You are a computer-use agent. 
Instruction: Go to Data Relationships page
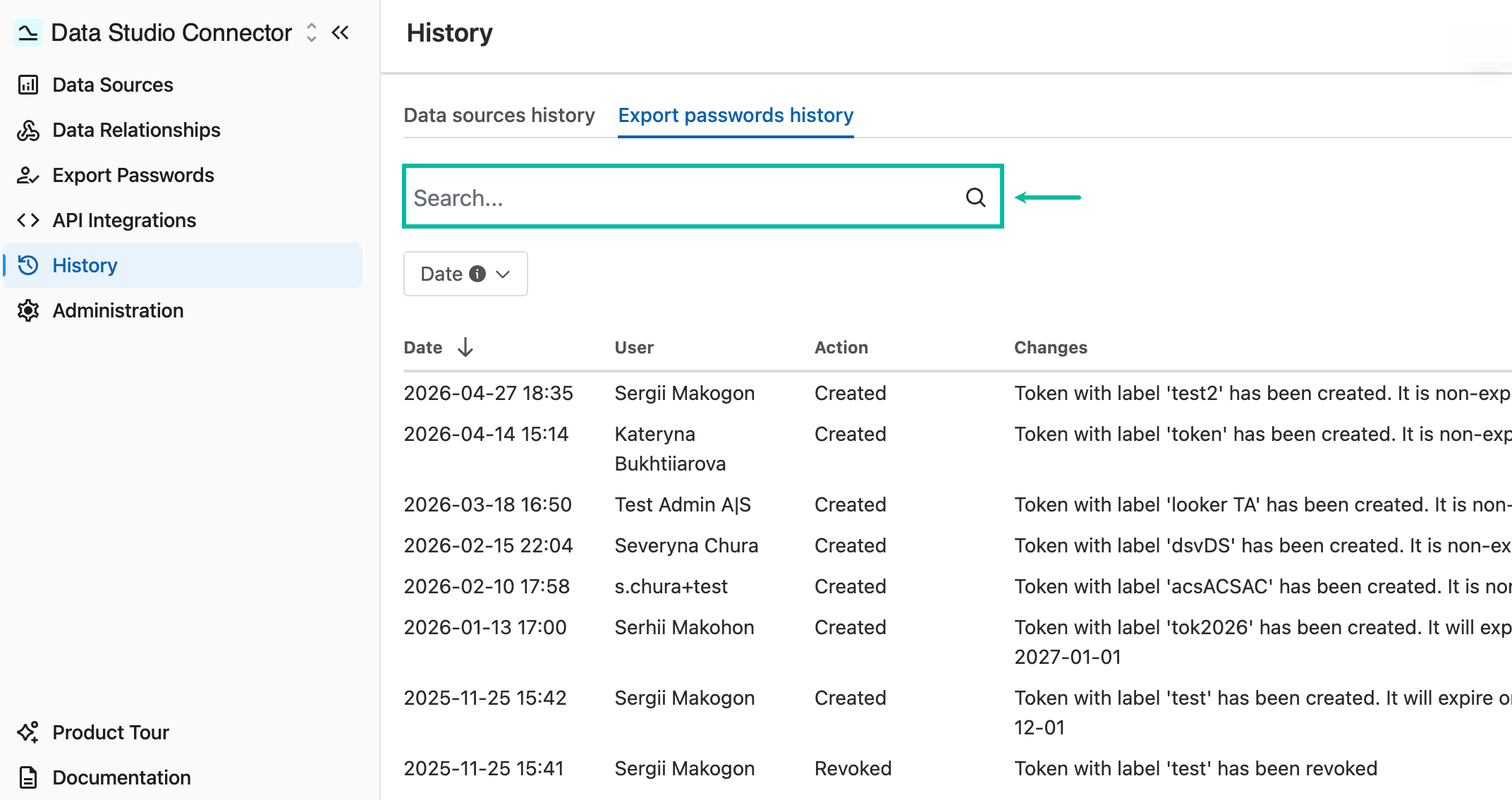[x=137, y=130]
